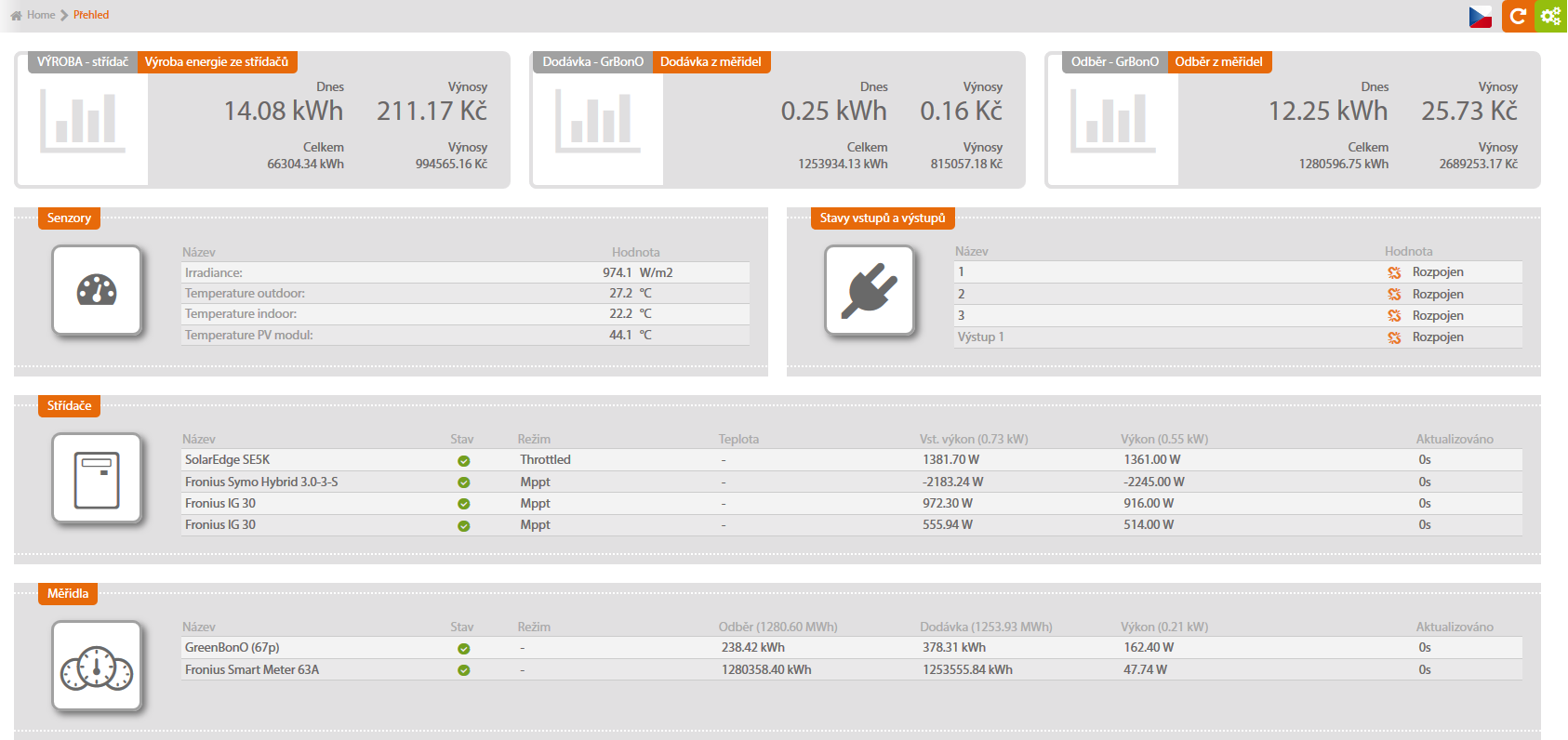Click the home icon in breadcrumb
This screenshot has width=1568, height=740.
(x=16, y=15)
